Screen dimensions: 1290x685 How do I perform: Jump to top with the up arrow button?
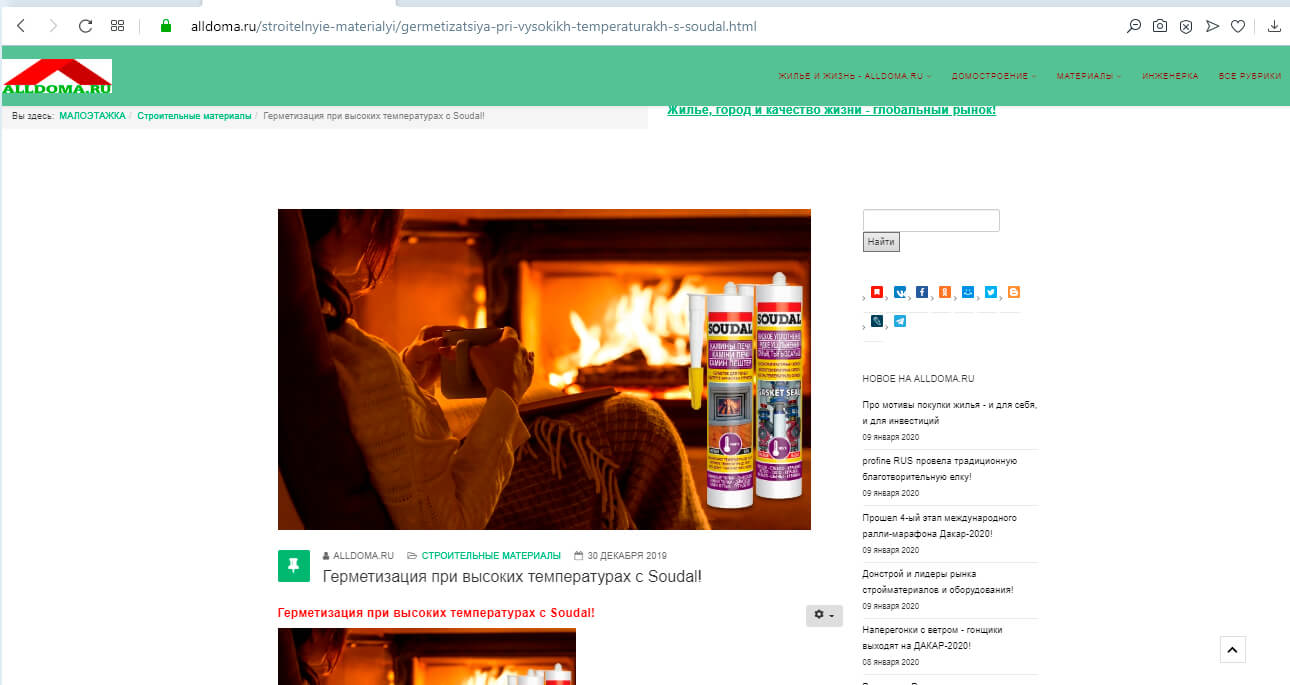[1233, 649]
